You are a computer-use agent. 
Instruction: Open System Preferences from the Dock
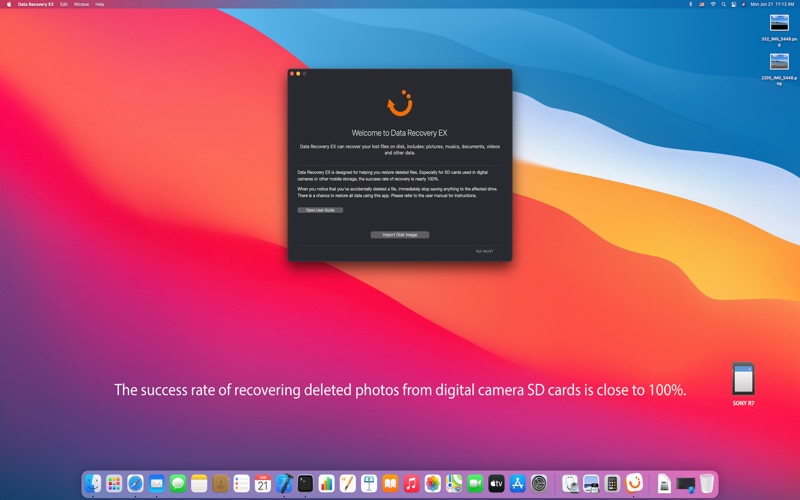(539, 483)
